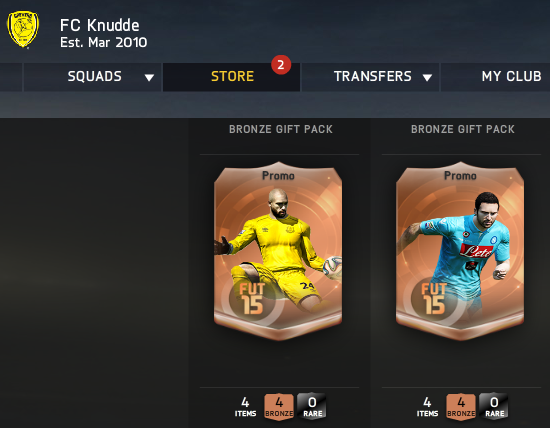Click the 4 Items count under first pack

(x=245, y=406)
